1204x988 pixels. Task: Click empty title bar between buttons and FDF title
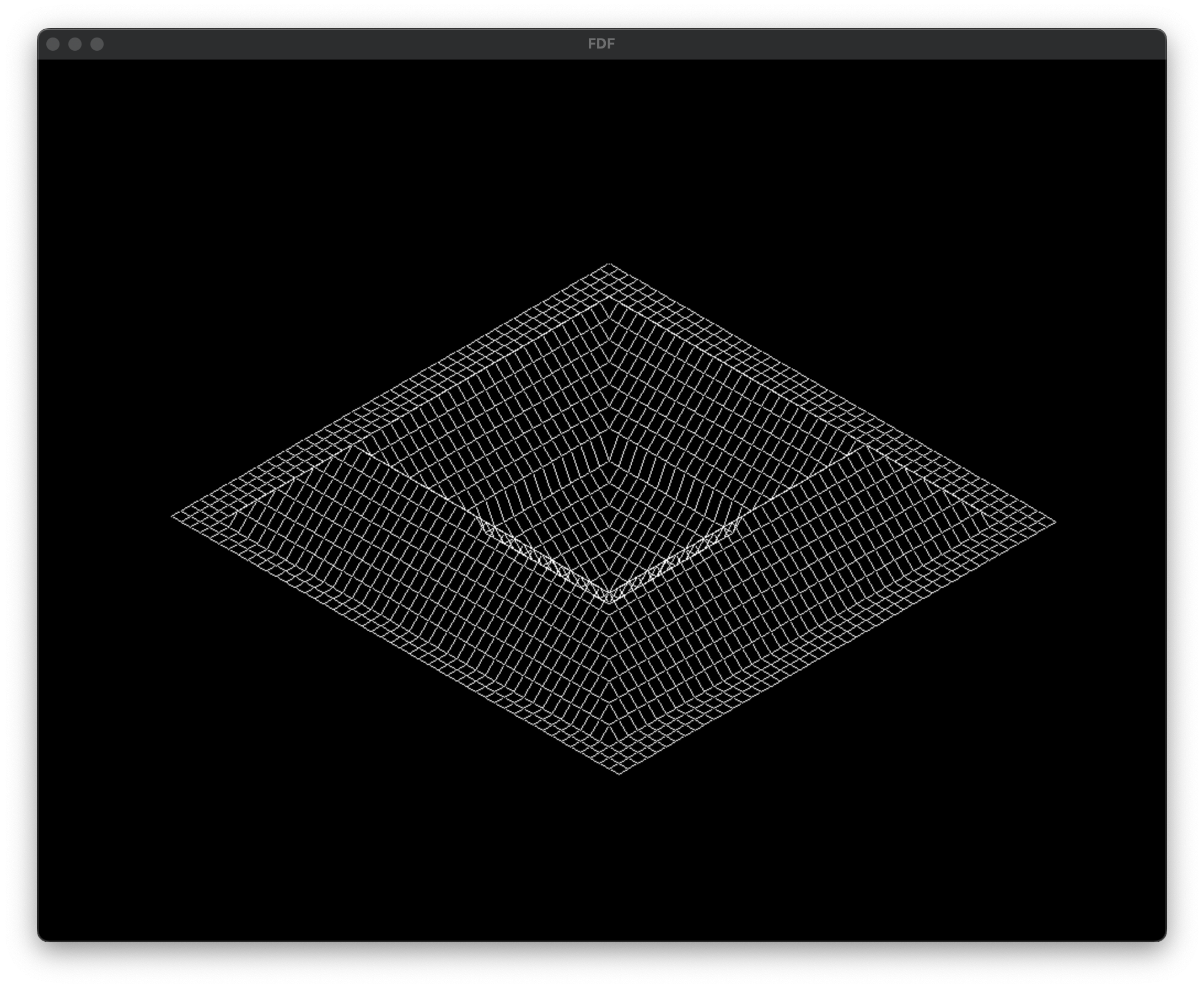coord(341,45)
